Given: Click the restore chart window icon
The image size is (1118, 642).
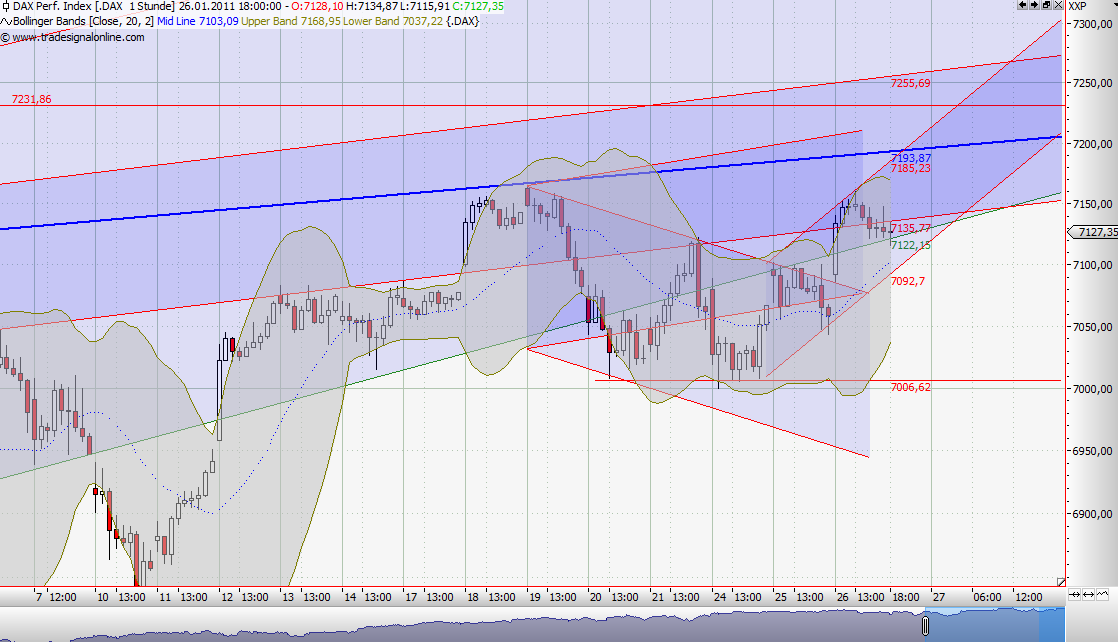Looking at the screenshot, I should point(1044,5).
